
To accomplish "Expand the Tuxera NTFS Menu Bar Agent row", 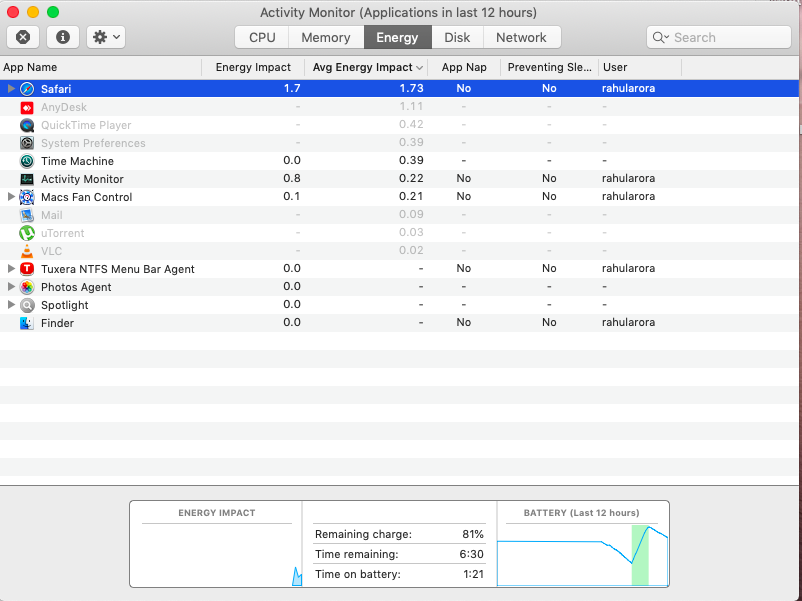I will (11, 269).
